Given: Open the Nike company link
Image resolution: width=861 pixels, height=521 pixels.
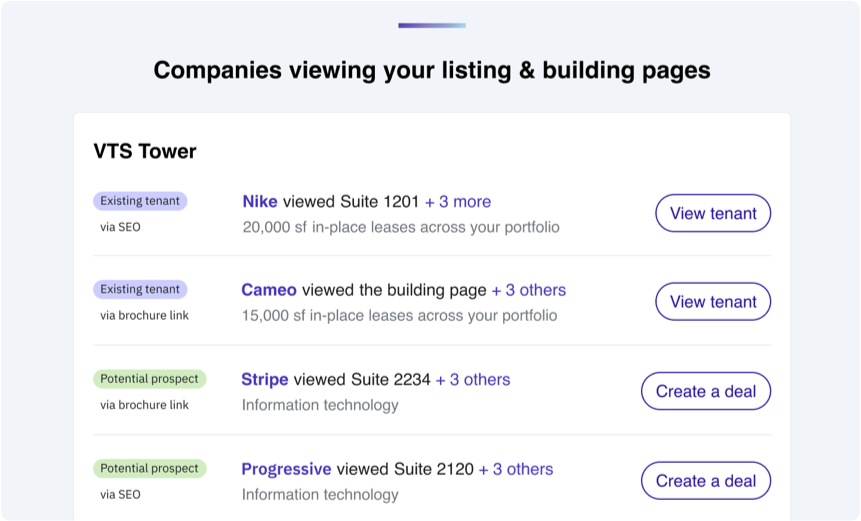Looking at the screenshot, I should tap(260, 202).
